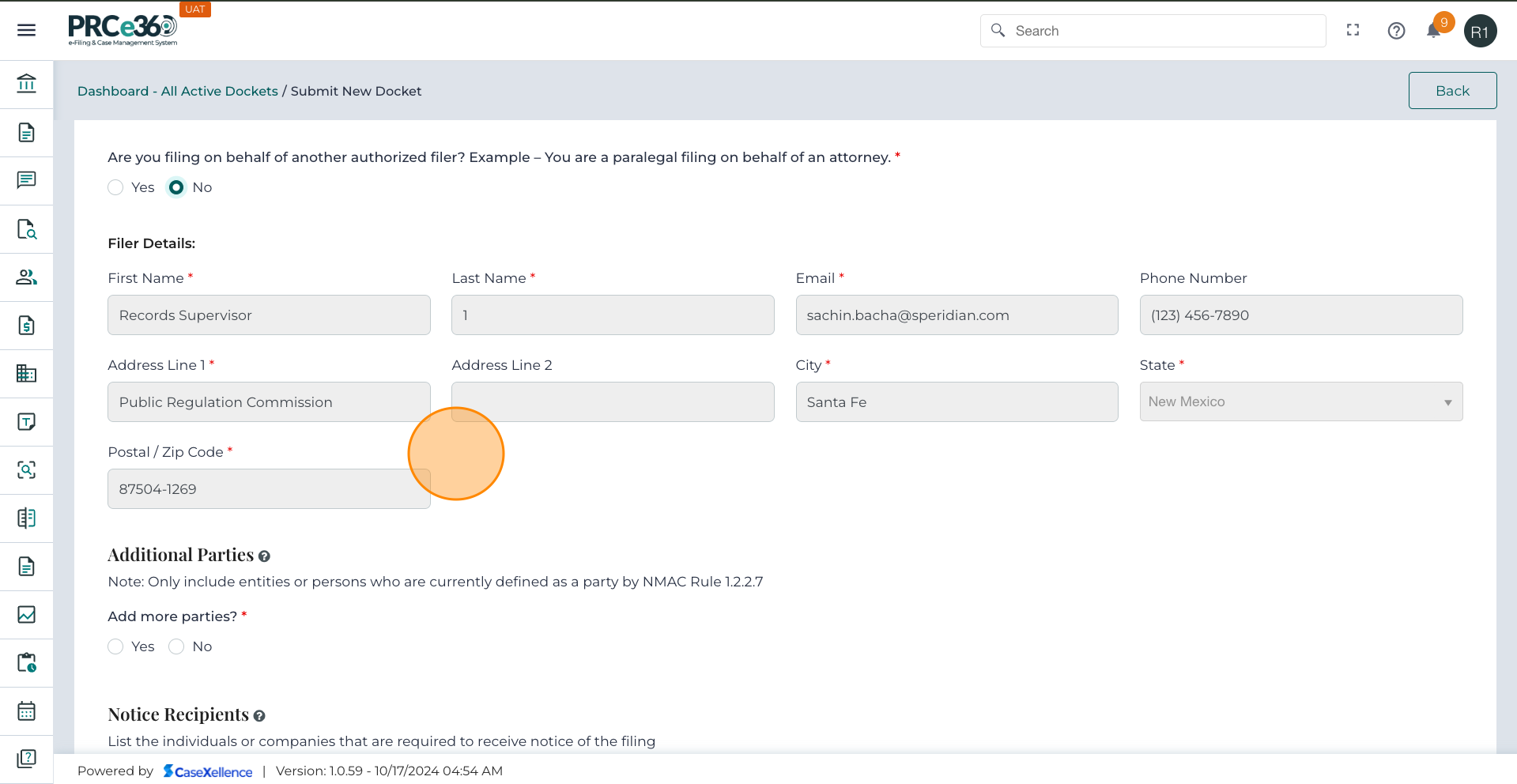
Task: Choose Yes for Add more parties
Action: point(115,646)
